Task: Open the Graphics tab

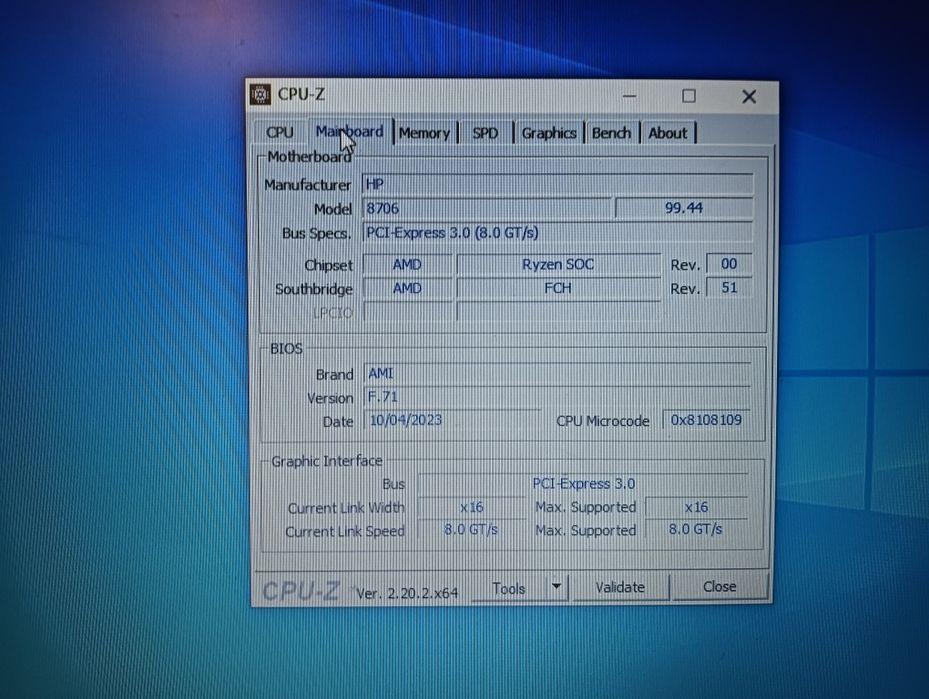Action: pyautogui.click(x=549, y=133)
